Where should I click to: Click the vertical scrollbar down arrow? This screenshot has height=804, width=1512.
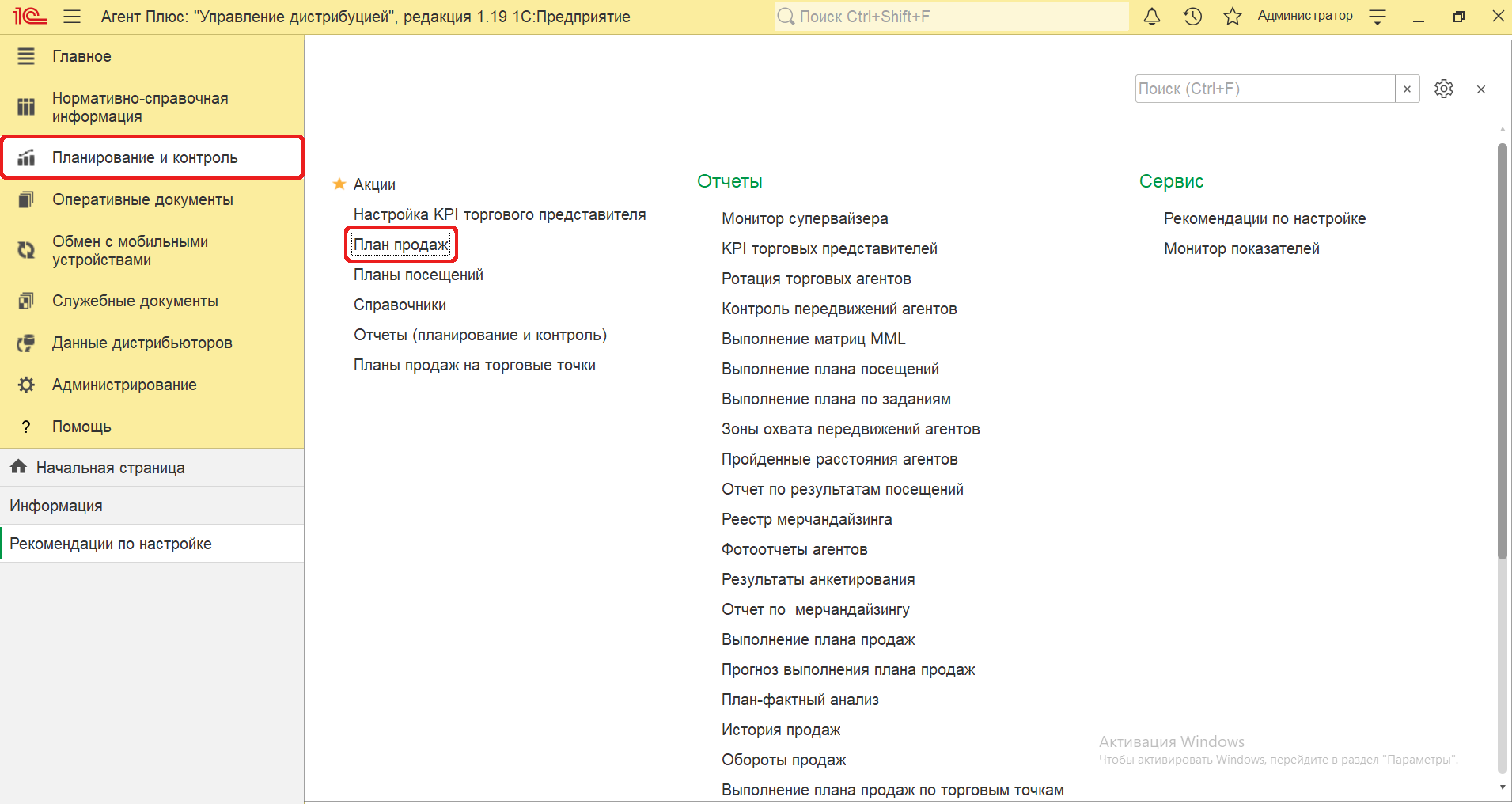coord(1502,787)
